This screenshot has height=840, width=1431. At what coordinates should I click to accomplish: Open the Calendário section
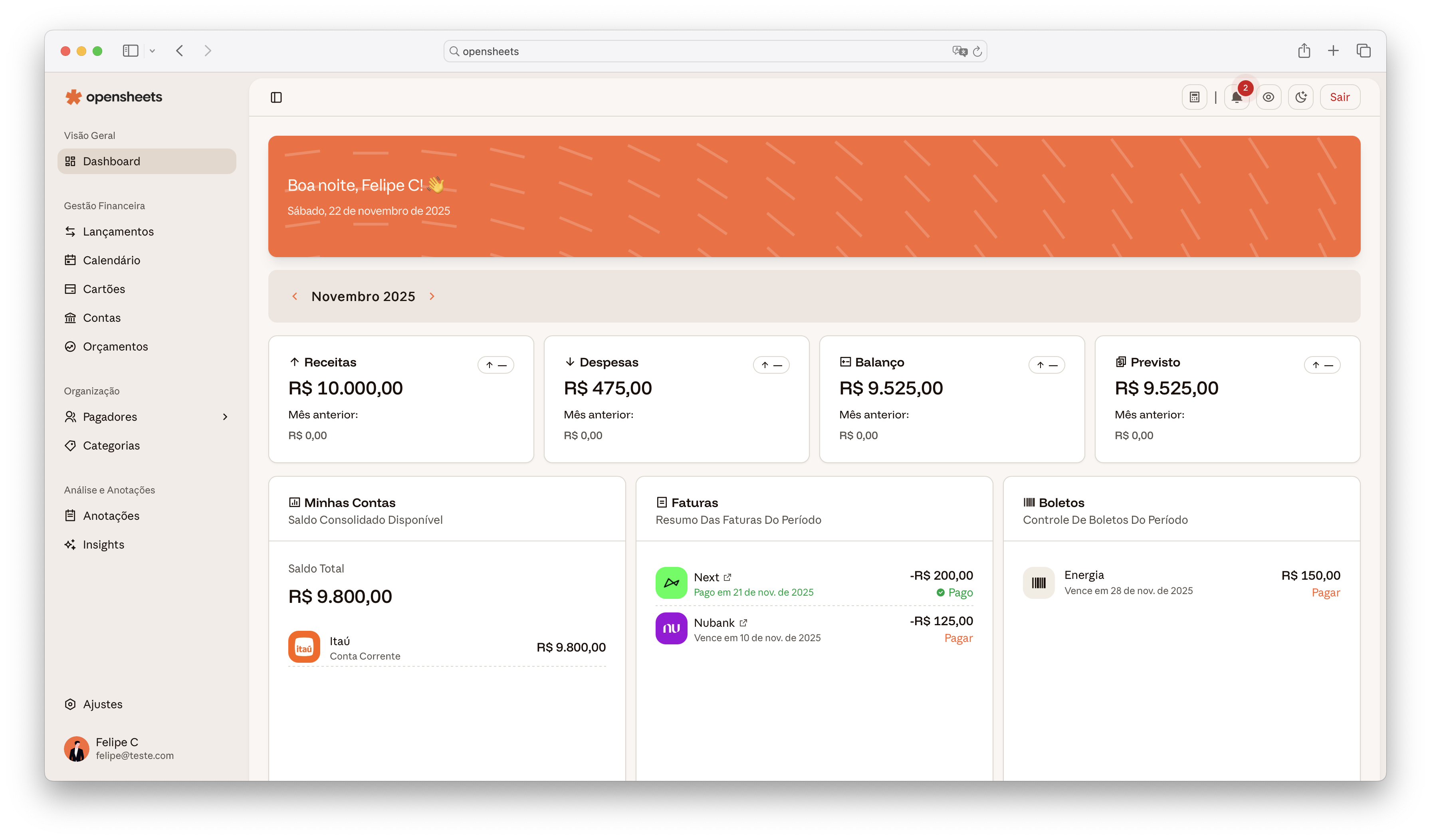[111, 260]
